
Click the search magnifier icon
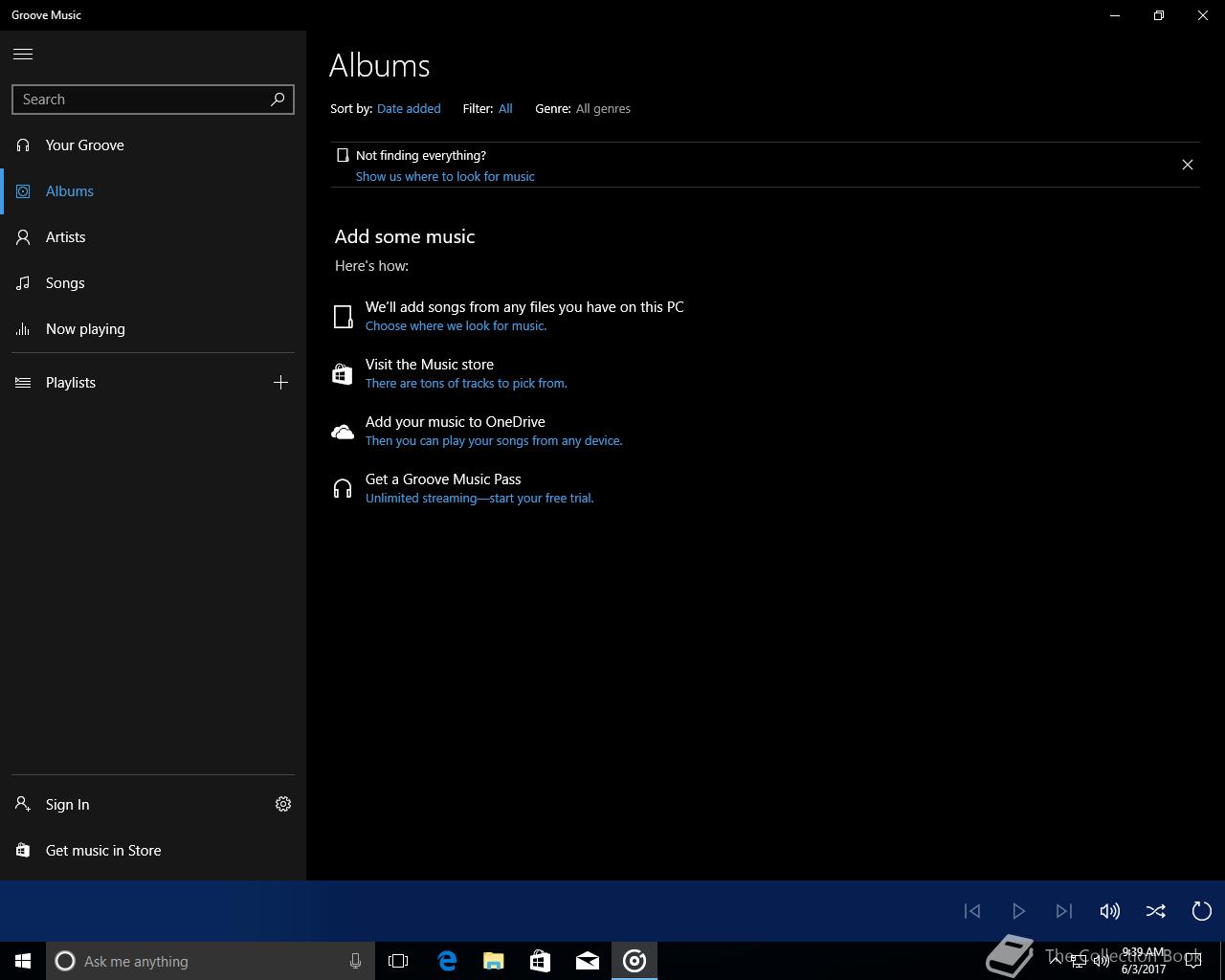(278, 99)
